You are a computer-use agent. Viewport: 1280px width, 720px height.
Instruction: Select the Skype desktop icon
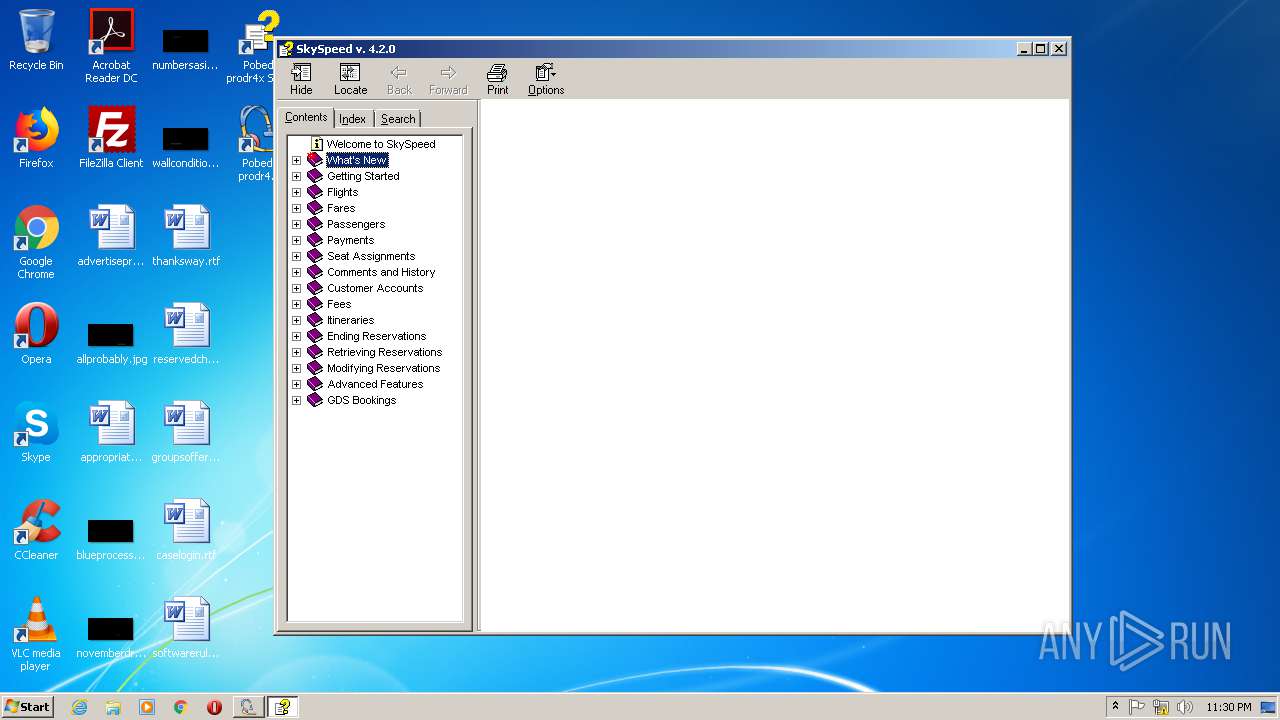(36, 432)
